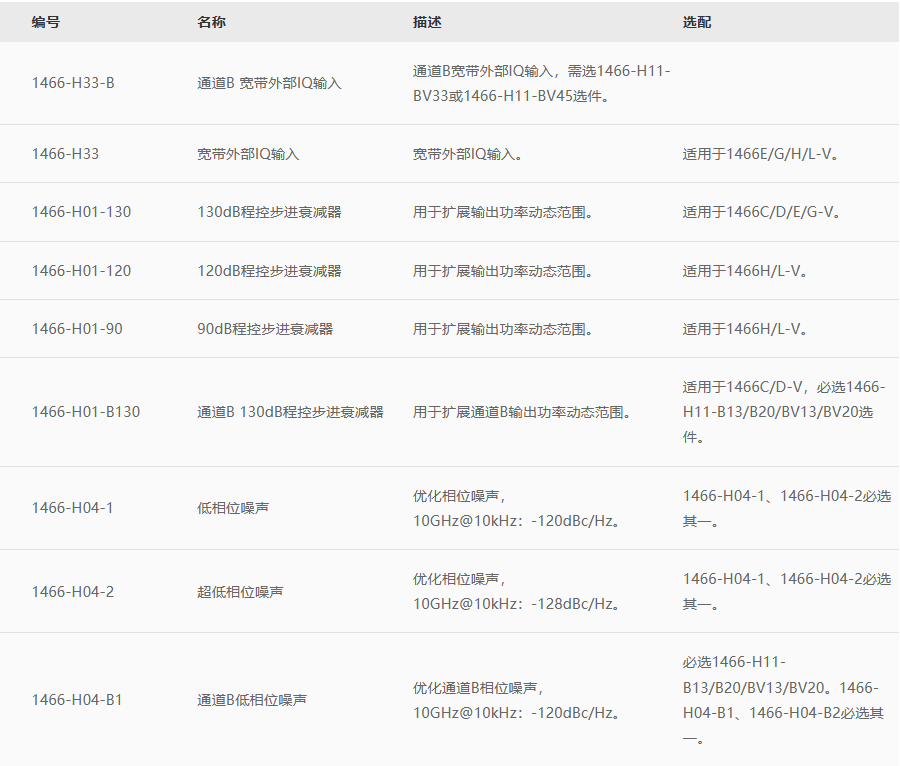Image resolution: width=900 pixels, height=766 pixels.
Task: Click the 编号 column header
Action: tap(45, 22)
